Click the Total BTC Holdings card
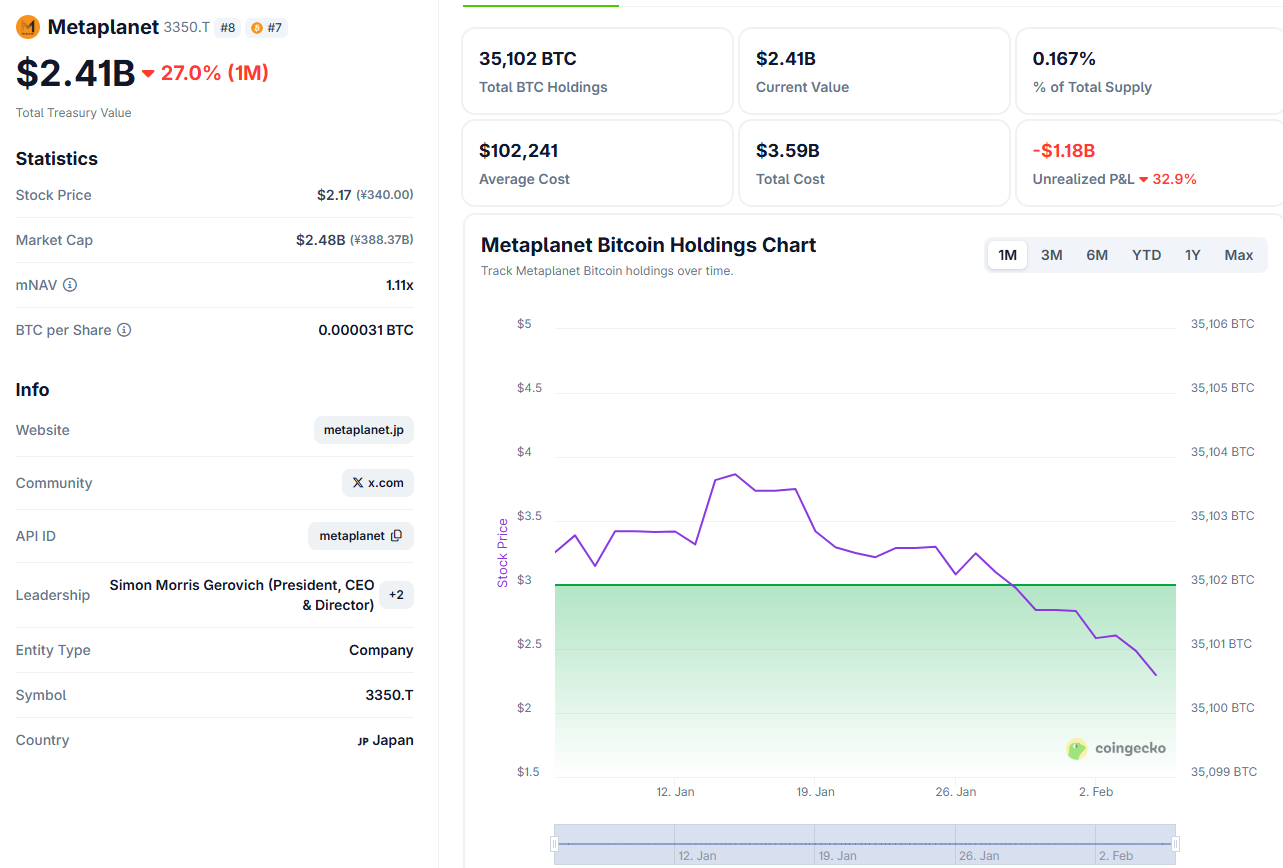This screenshot has height=868, width=1283. click(x=597, y=71)
